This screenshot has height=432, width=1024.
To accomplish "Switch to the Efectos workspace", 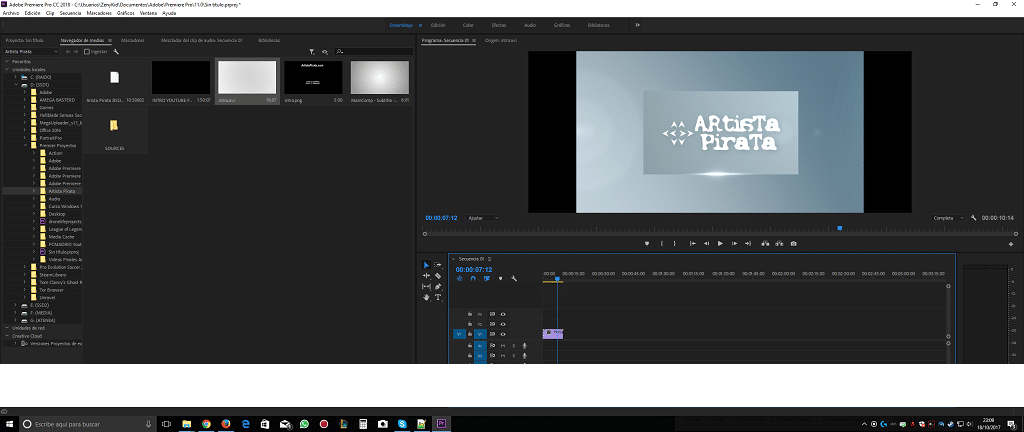I will tap(498, 25).
